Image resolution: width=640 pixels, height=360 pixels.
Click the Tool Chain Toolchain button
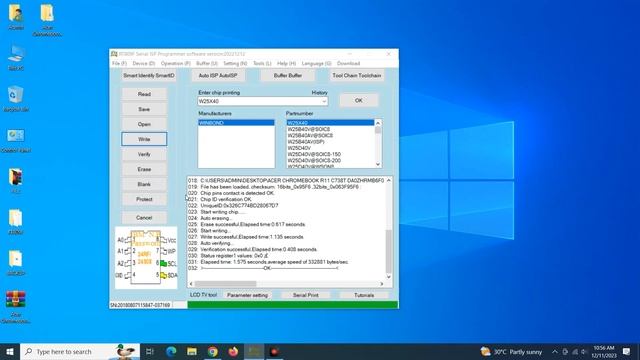point(357,76)
